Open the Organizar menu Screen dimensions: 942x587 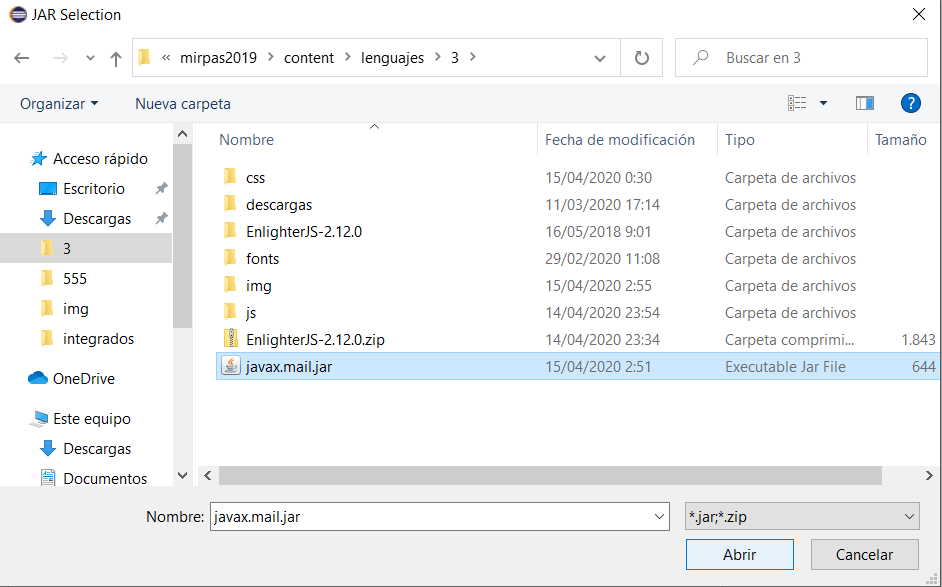click(x=59, y=103)
